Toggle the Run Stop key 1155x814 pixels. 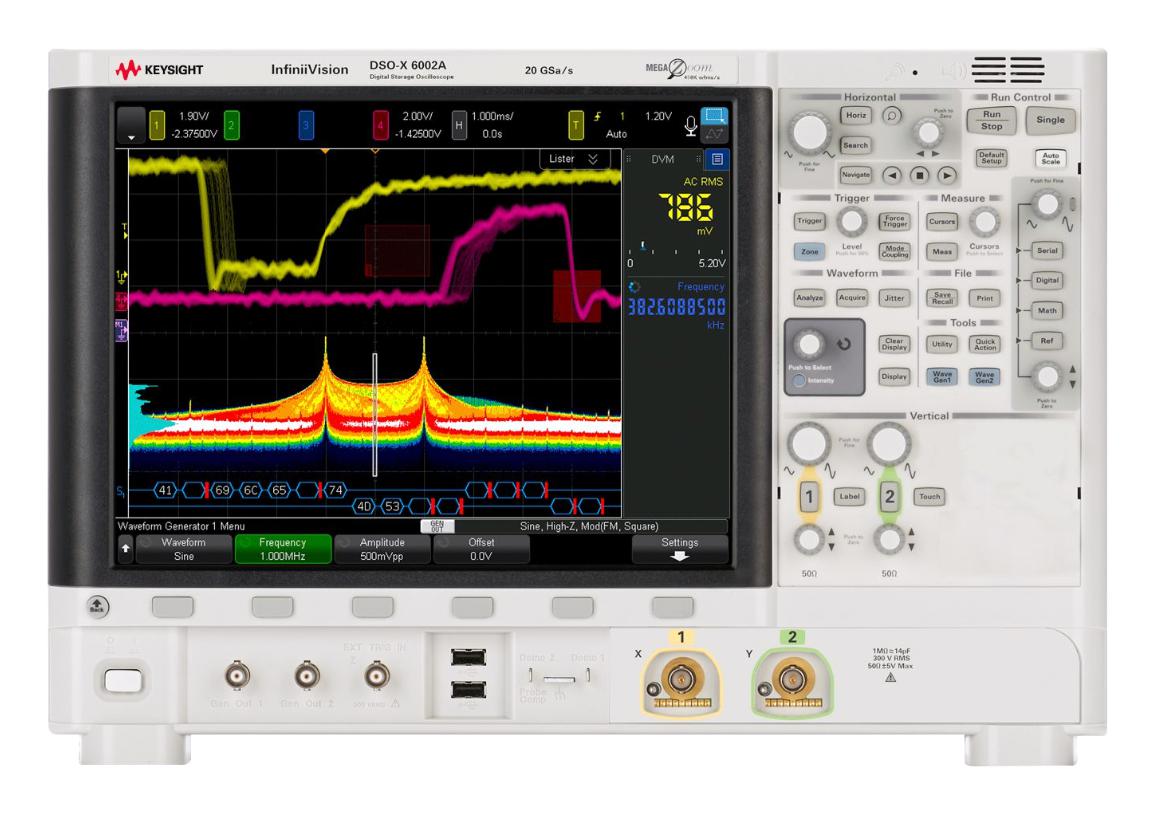click(991, 120)
